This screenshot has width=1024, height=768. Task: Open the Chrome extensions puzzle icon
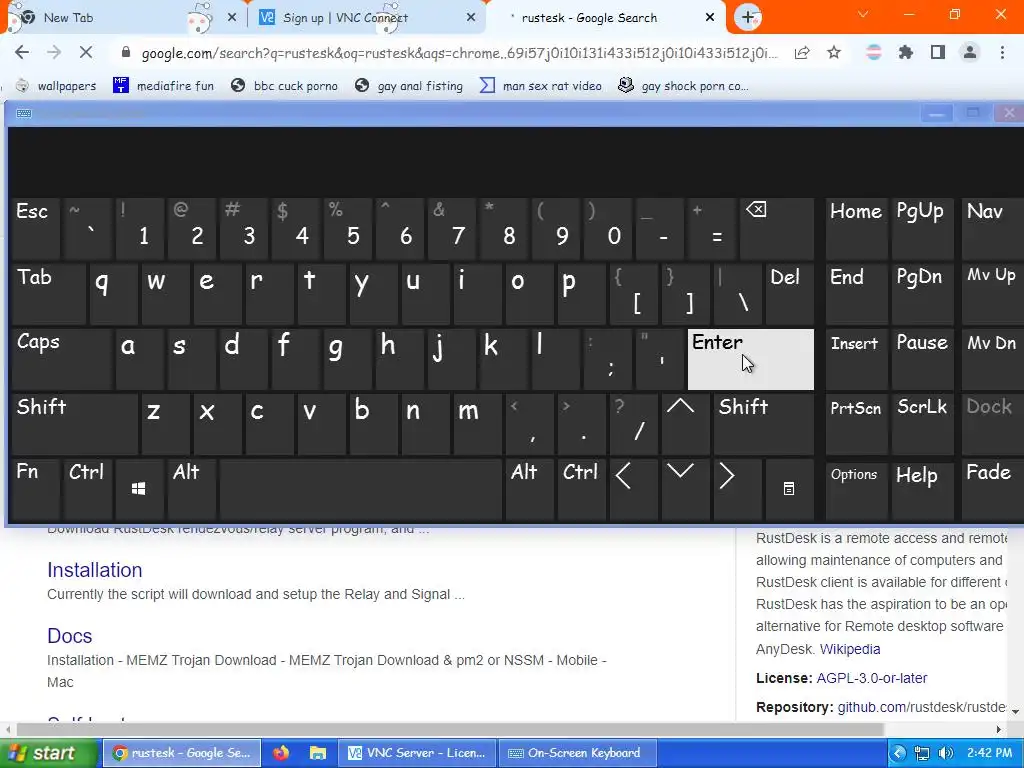click(x=906, y=53)
